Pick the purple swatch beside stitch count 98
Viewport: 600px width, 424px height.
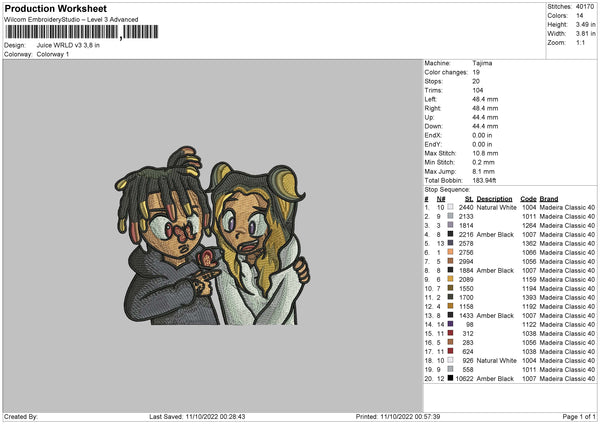pyautogui.click(x=450, y=324)
